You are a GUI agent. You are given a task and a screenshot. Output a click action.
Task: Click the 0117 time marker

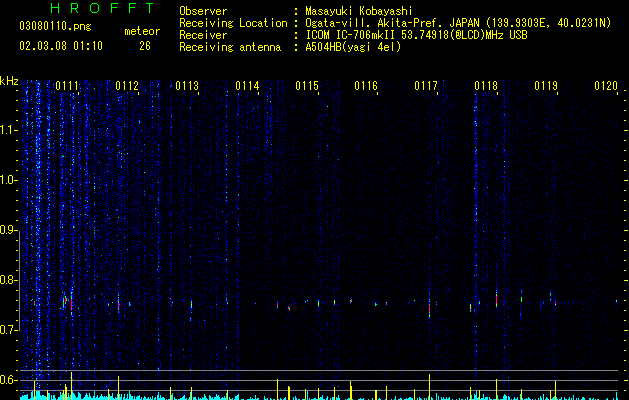[x=426, y=86]
